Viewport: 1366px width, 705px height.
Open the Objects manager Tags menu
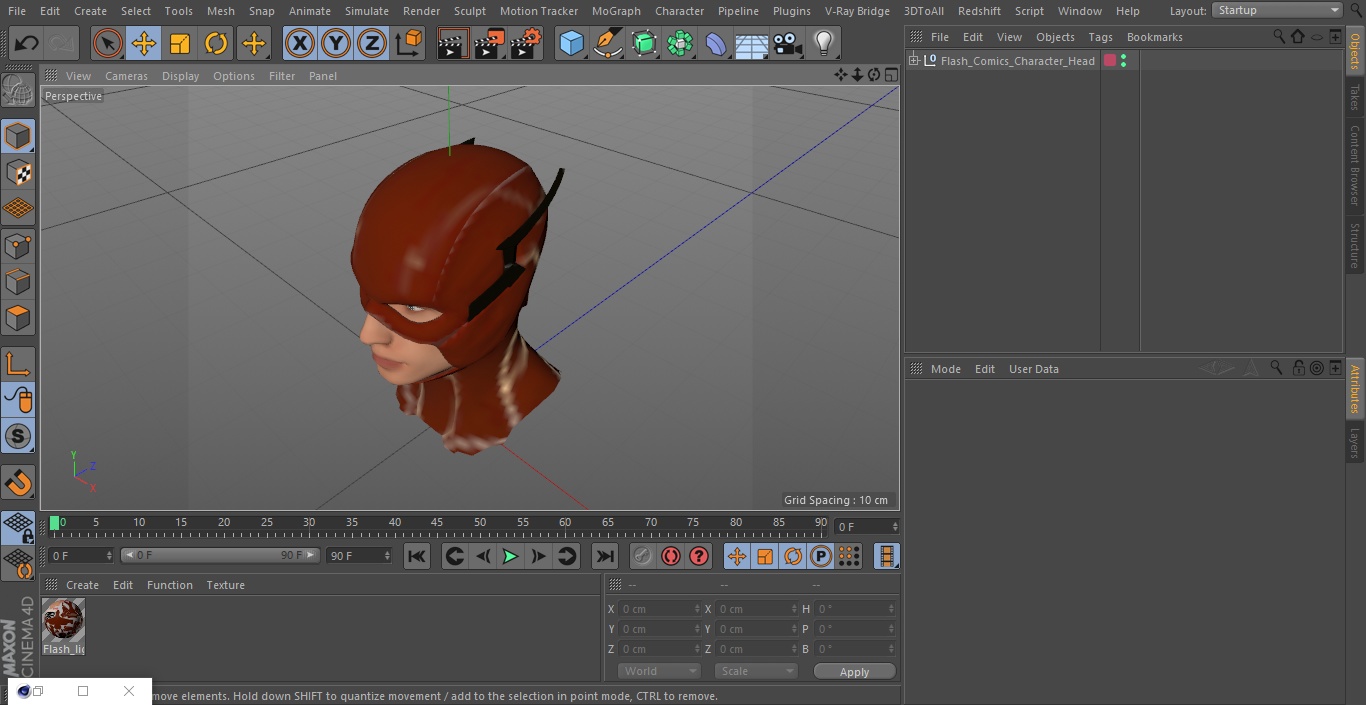pyautogui.click(x=1100, y=37)
